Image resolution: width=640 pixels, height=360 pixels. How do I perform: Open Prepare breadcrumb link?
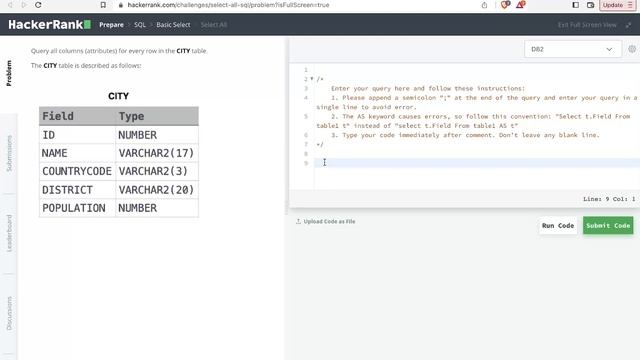(x=111, y=24)
